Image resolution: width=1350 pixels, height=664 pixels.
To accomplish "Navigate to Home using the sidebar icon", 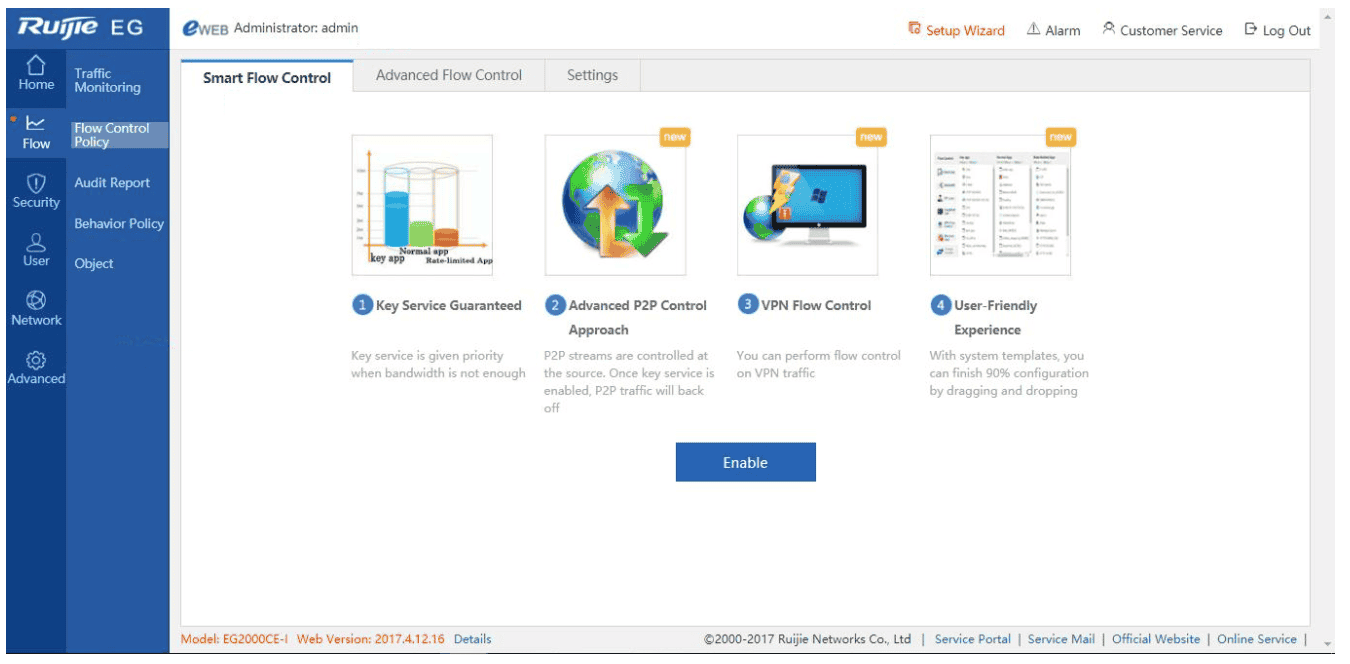I will (36, 71).
